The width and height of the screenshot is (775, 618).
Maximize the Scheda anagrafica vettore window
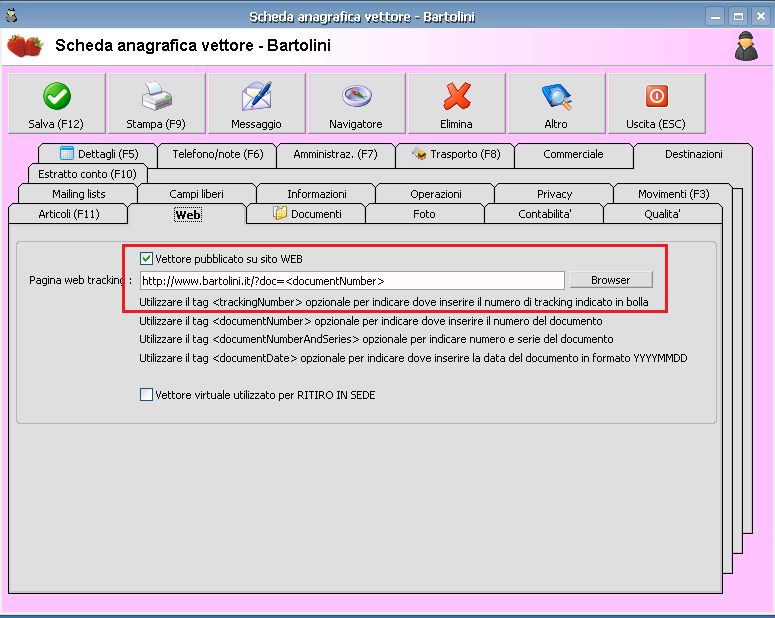(738, 16)
